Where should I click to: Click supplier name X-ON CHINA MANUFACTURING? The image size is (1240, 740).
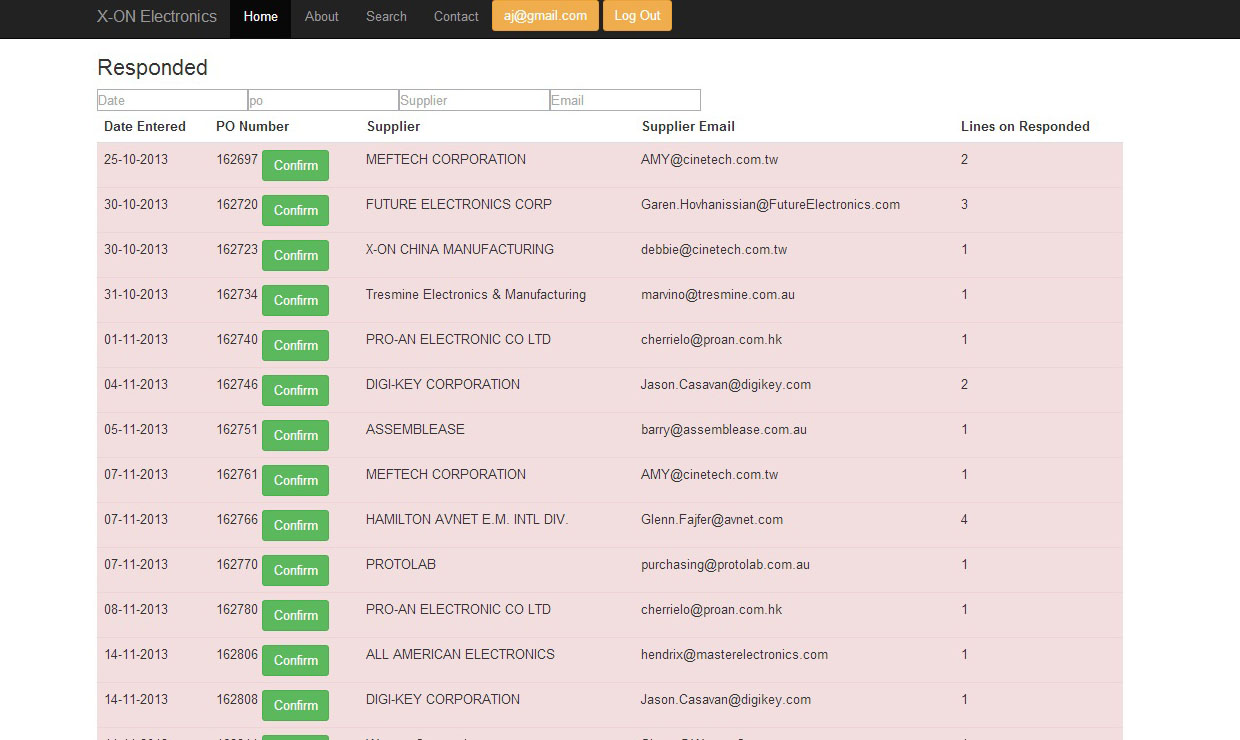click(x=460, y=249)
